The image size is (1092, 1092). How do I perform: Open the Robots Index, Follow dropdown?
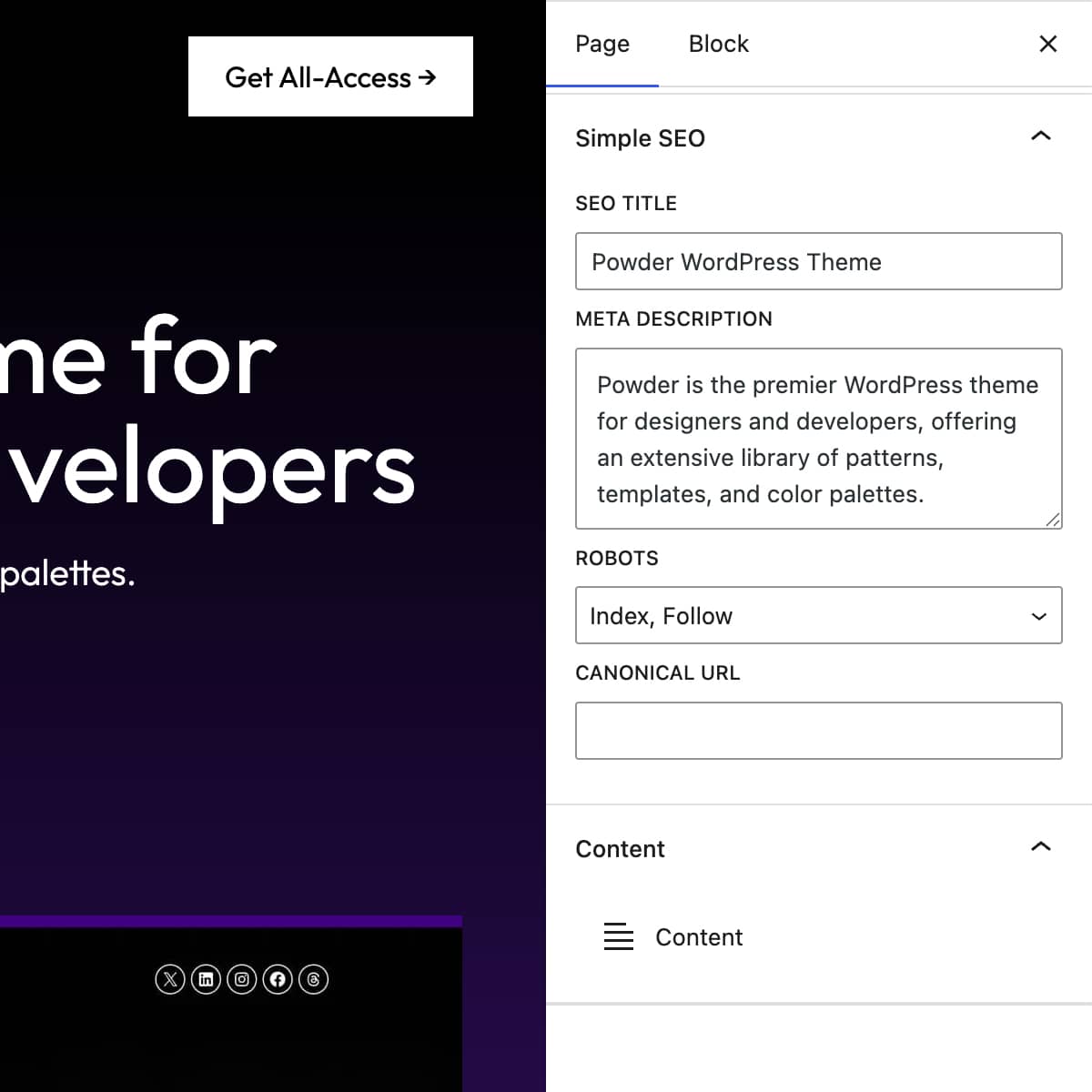[818, 616]
